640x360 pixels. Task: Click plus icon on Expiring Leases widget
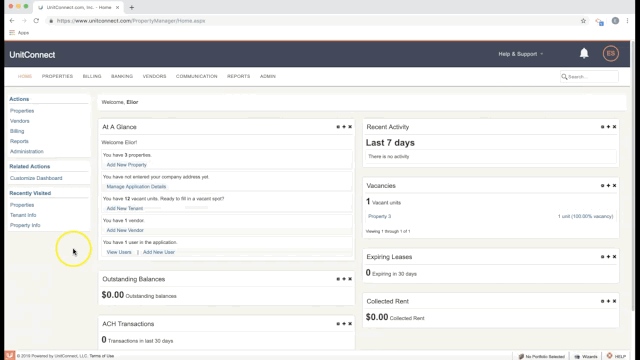pyautogui.click(x=608, y=257)
